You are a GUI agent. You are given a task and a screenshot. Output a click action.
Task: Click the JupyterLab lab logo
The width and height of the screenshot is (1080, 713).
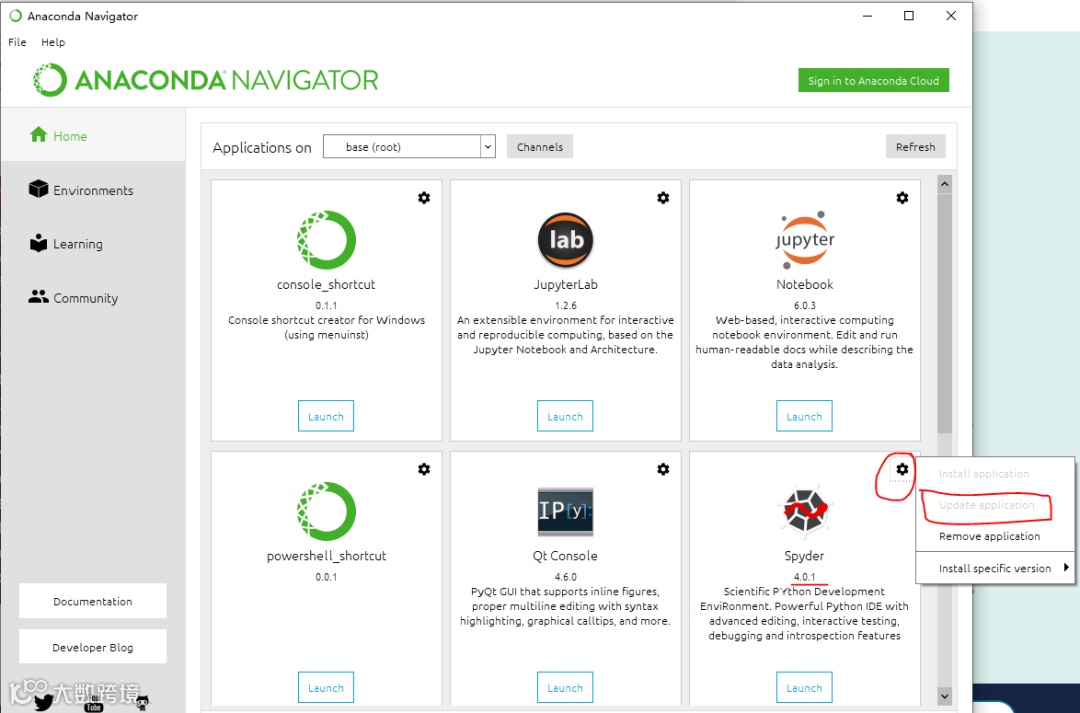pos(565,240)
